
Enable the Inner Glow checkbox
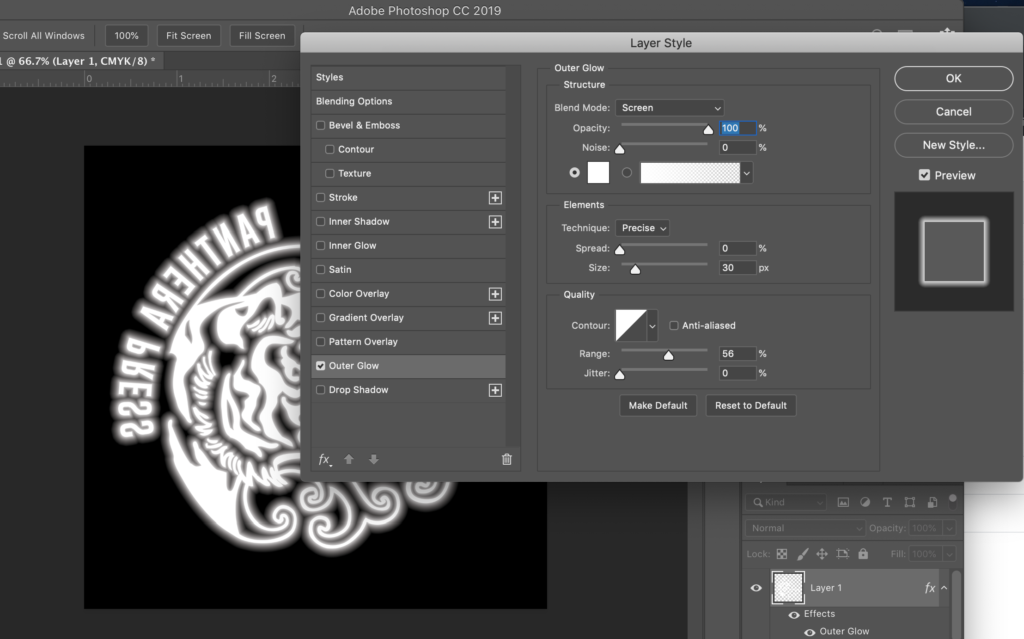click(x=321, y=246)
